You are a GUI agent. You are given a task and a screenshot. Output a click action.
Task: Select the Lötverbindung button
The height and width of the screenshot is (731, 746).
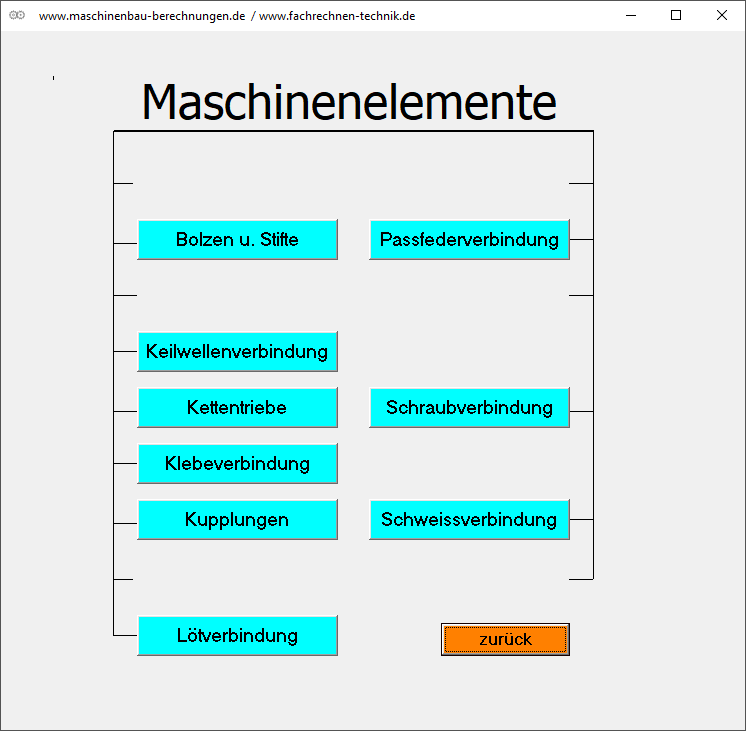[x=237, y=636]
